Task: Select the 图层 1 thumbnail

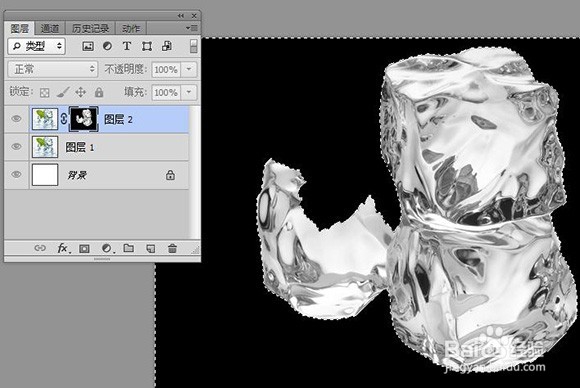Action: point(45,146)
